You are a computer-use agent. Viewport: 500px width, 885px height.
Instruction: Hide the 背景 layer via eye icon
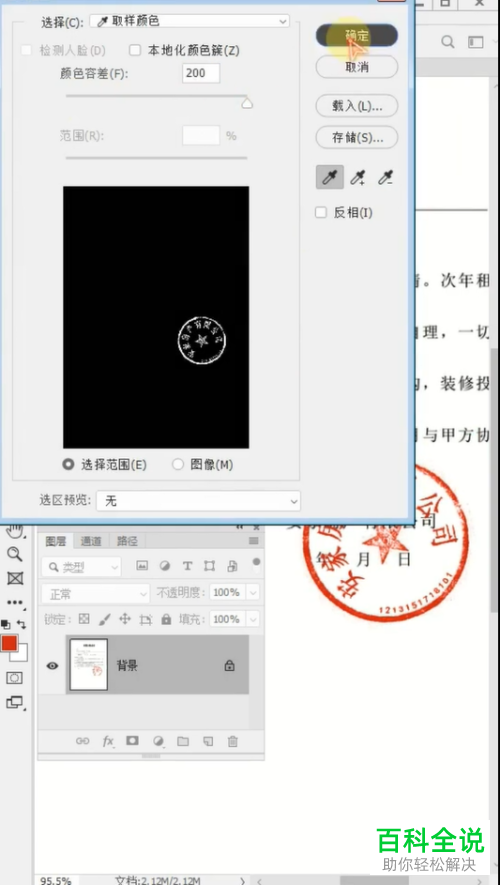tap(52, 666)
